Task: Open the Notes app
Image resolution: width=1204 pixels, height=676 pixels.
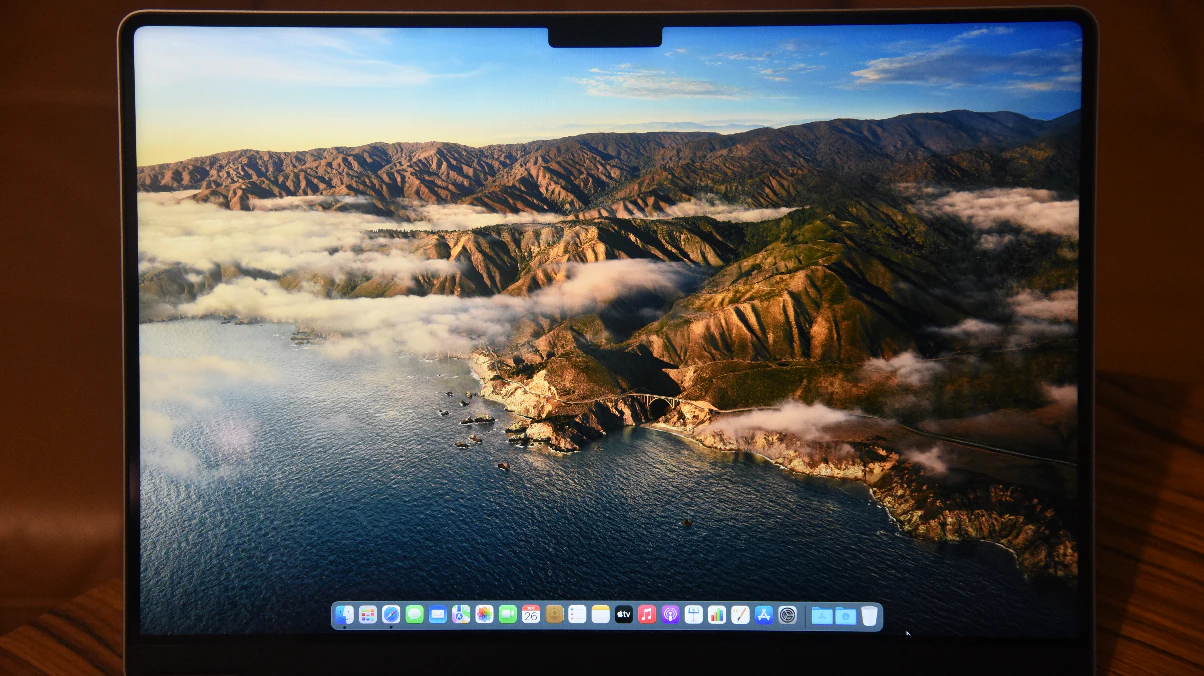Action: (601, 615)
